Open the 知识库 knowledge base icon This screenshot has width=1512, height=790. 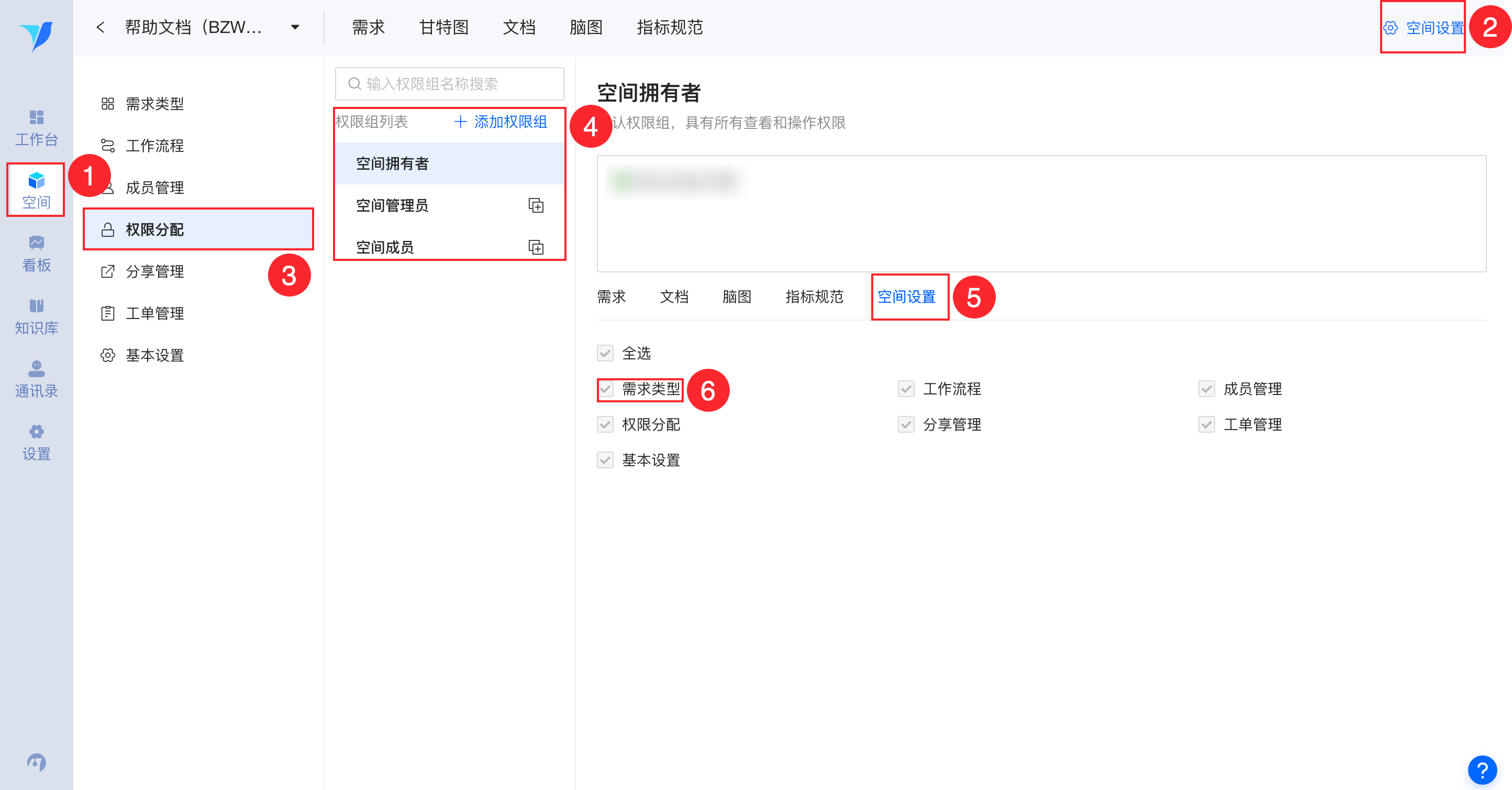click(x=37, y=316)
